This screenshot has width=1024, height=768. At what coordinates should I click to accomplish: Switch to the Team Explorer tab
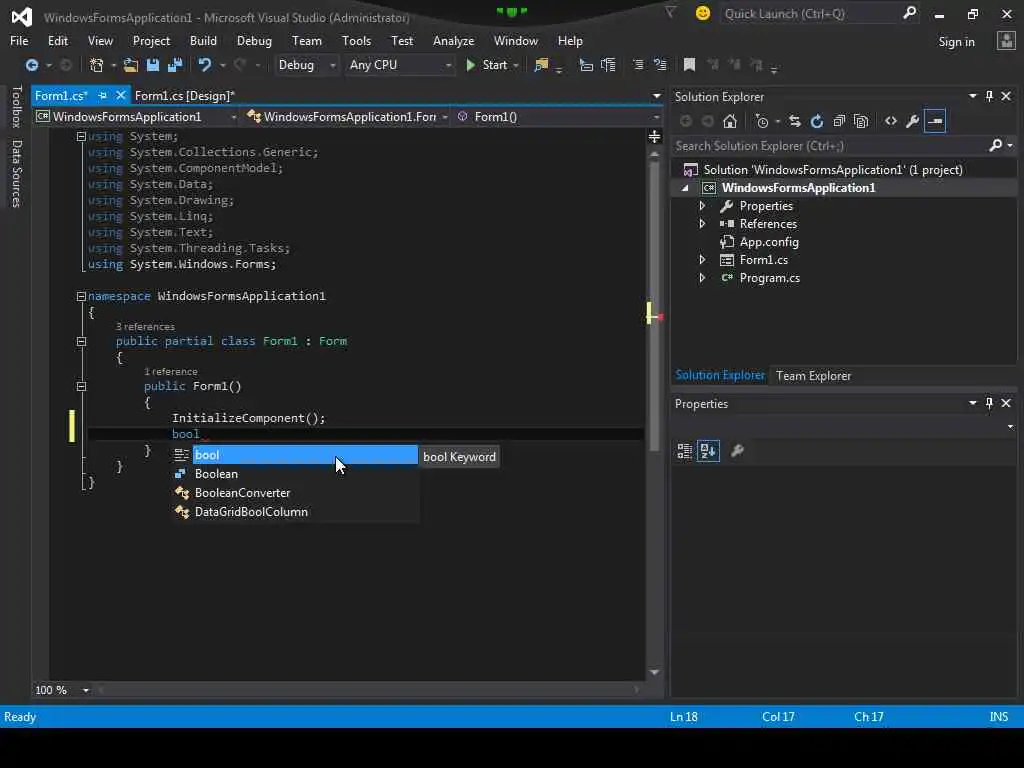(x=813, y=376)
